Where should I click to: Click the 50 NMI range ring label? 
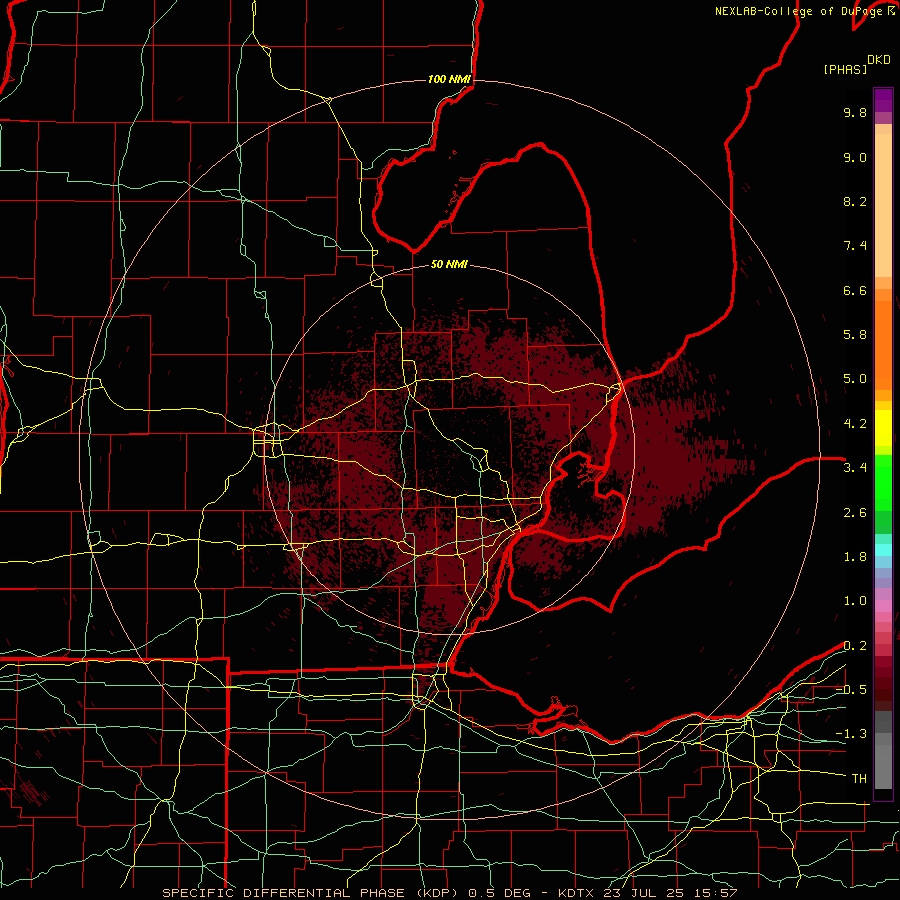pos(449,264)
